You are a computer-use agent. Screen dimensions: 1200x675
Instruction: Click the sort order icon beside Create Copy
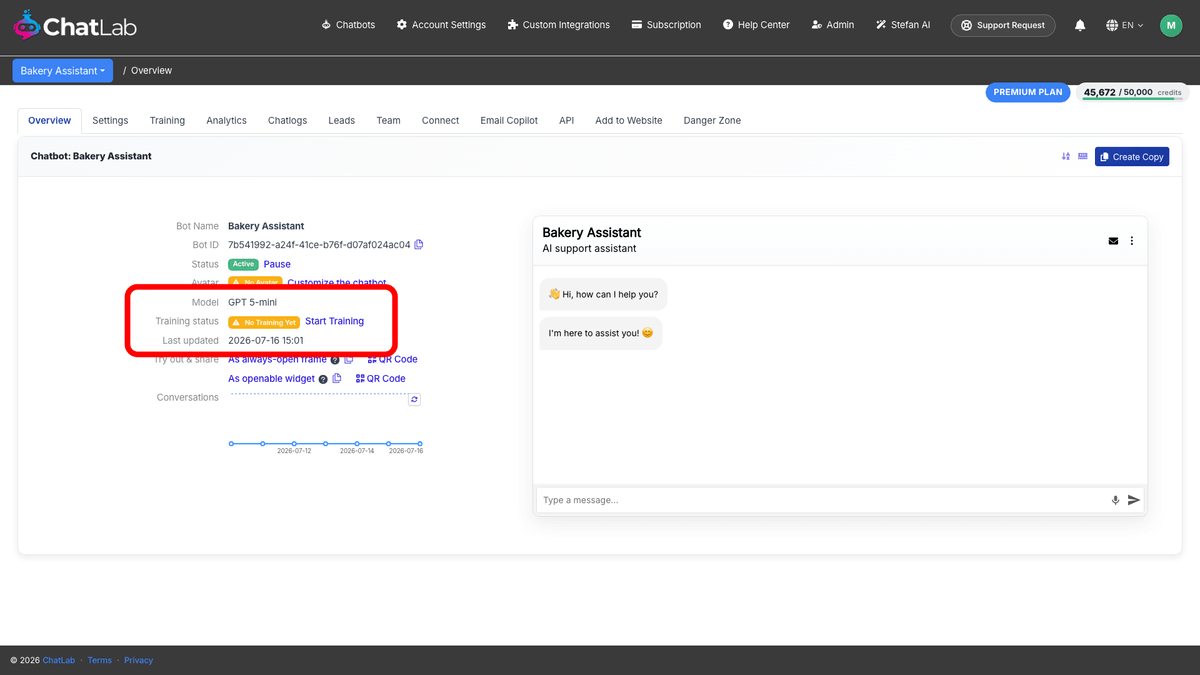[x=1066, y=156]
